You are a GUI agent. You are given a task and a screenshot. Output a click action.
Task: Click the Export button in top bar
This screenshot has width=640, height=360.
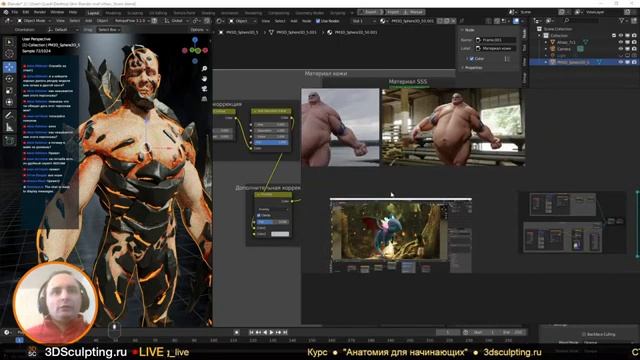point(370,12)
